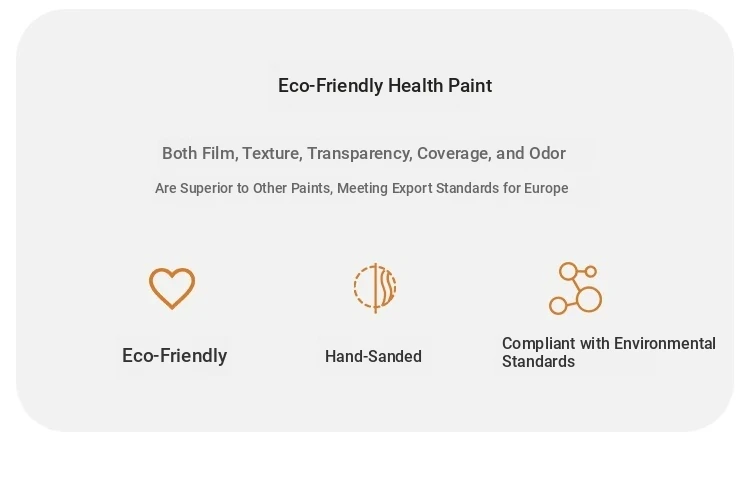Screen dimensions: 750x480
Task: Click the wavy right half of sanding icon
Action: click(386, 287)
